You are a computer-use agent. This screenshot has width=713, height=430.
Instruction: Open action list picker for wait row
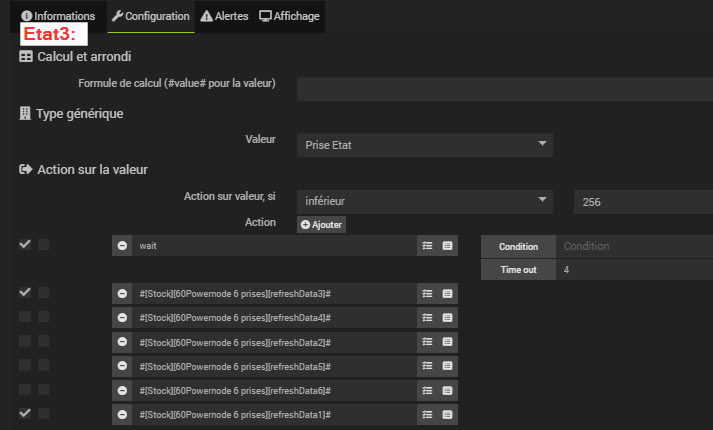[x=427, y=245]
